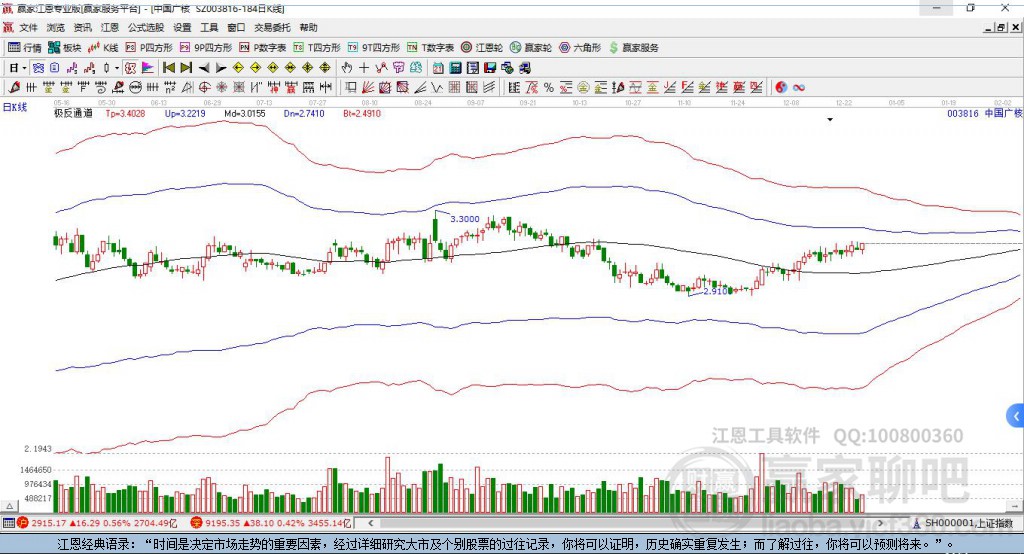Expand the candlestick style dropdown arrow
The height and width of the screenshot is (554, 1024).
pos(117,68)
